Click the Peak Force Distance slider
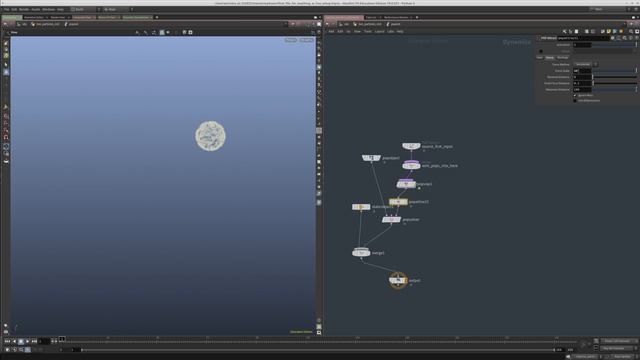The width and height of the screenshot is (640, 360). pyautogui.click(x=614, y=83)
